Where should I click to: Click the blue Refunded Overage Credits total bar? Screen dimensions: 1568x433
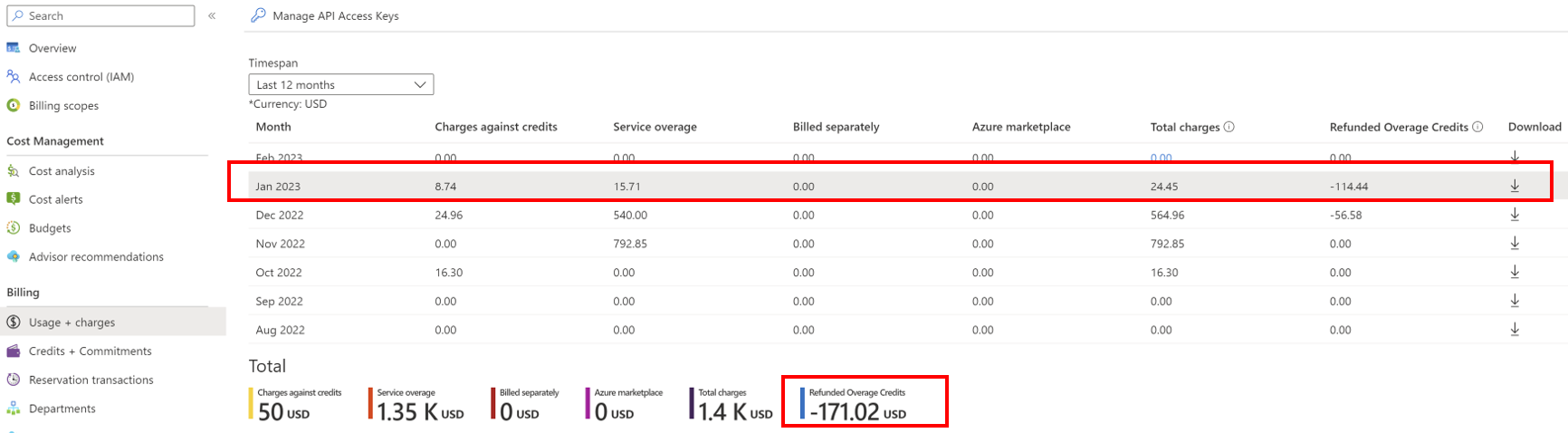(x=802, y=404)
